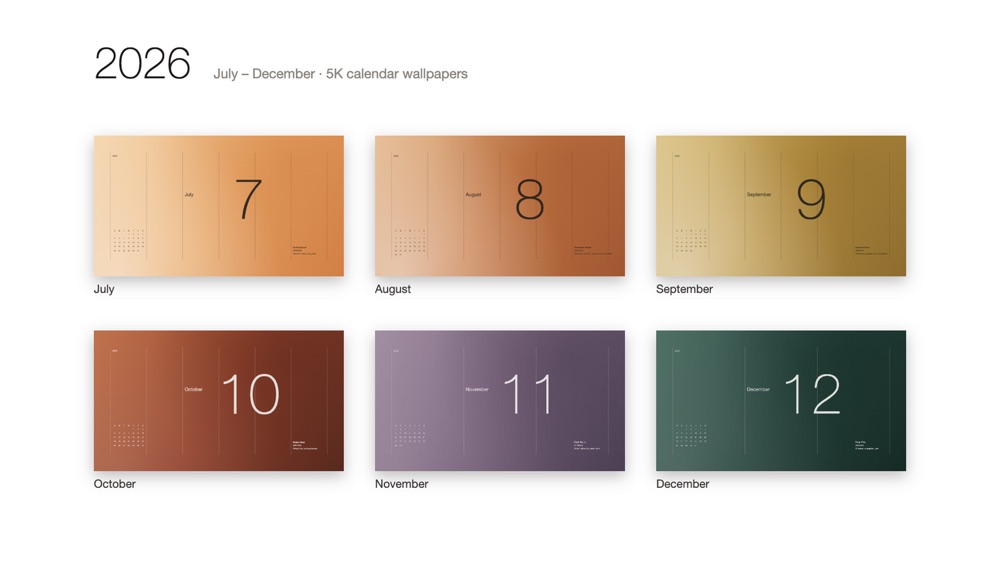Open the December dark green wallpaper thumbnail
This screenshot has height=563, width=1000.
pyautogui.click(x=781, y=400)
